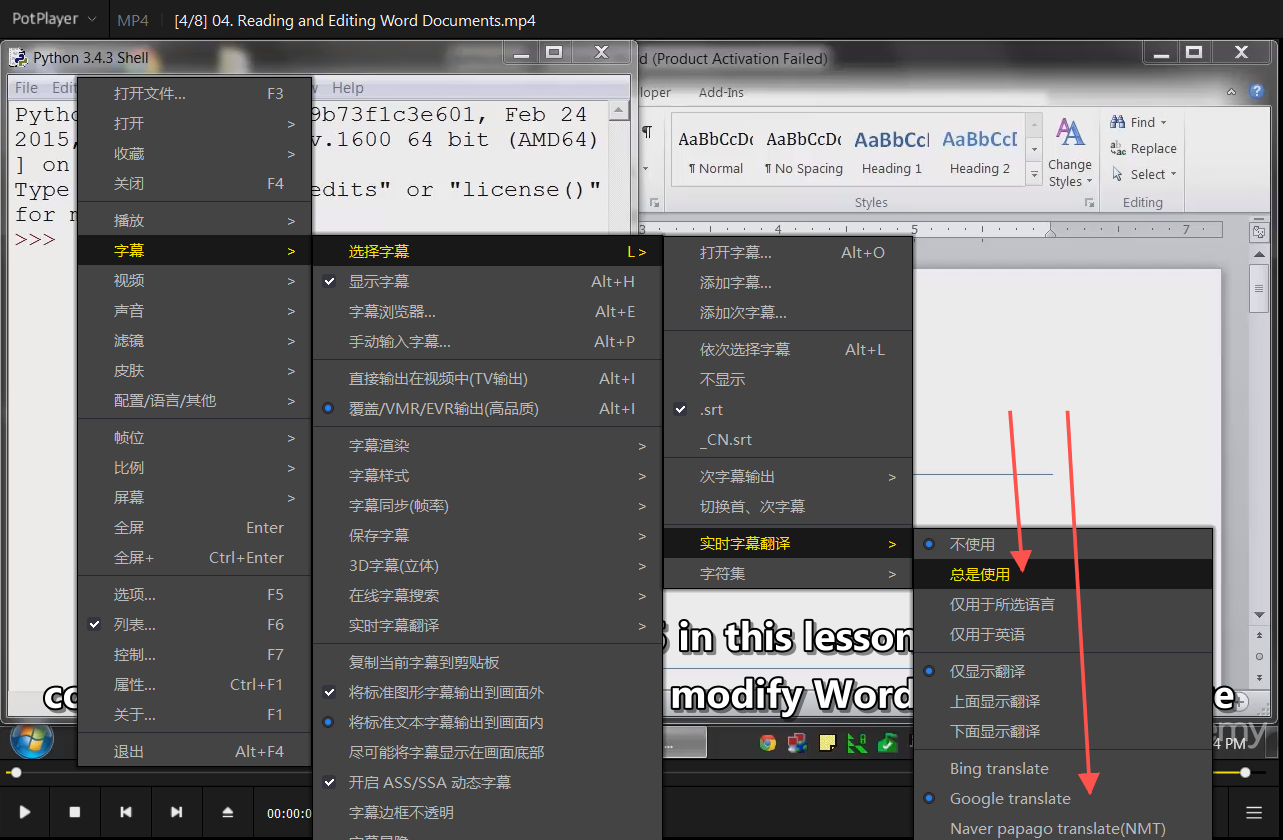Stop playback using the PotPlayer stop button
1283x840 pixels.
point(75,813)
